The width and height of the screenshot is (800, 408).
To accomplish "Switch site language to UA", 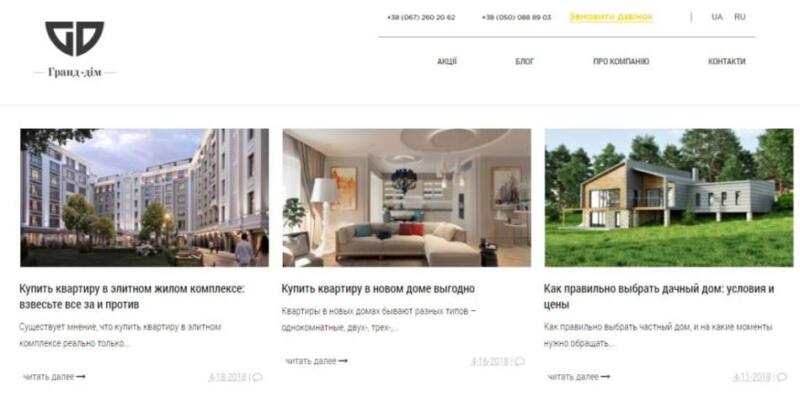I will (x=717, y=17).
